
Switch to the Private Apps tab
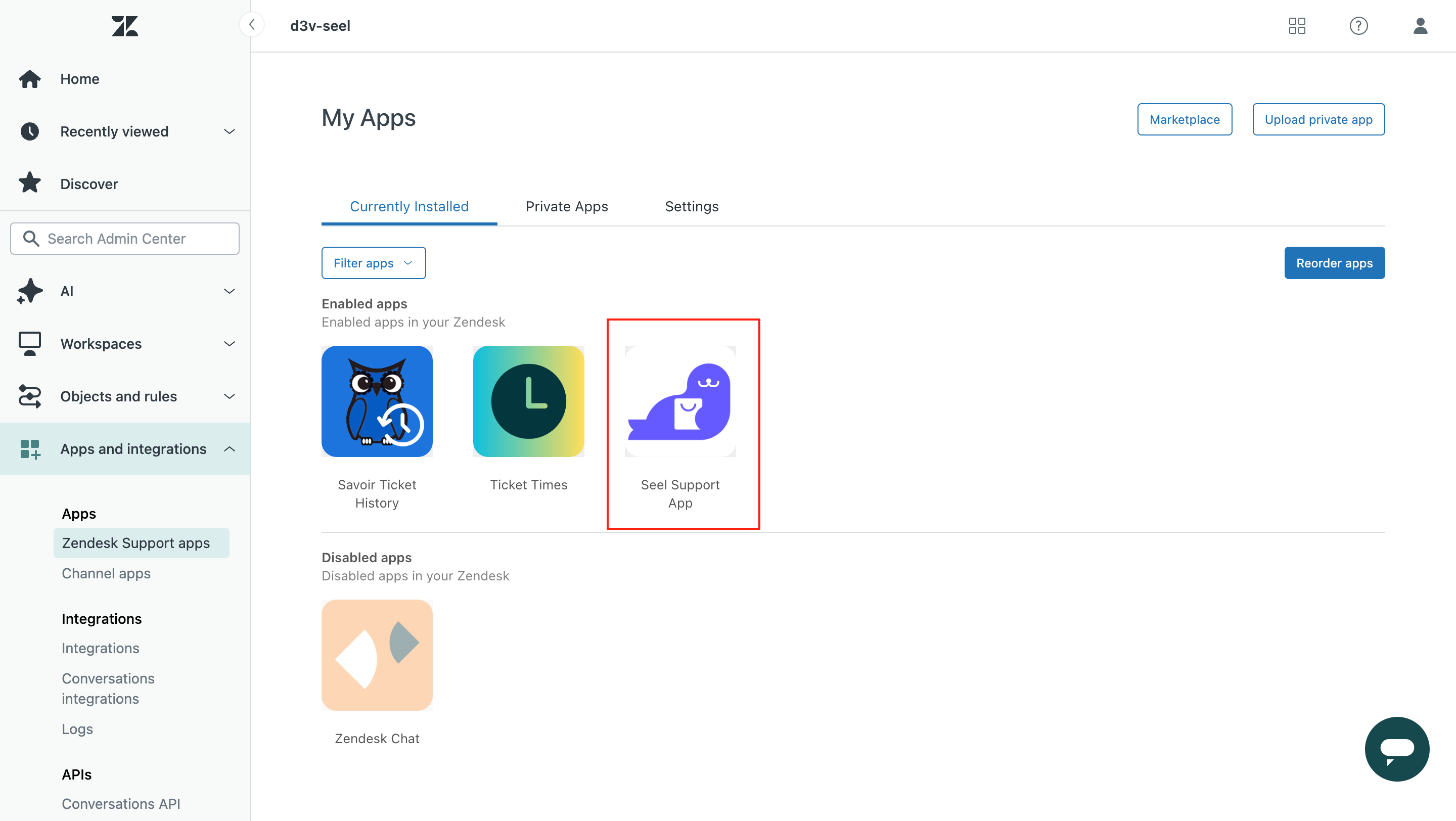pyautogui.click(x=566, y=206)
